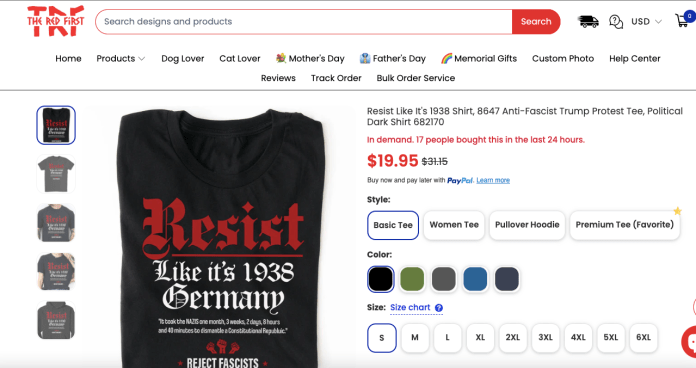
Task: Open the size chart help question icon
Action: 439,308
